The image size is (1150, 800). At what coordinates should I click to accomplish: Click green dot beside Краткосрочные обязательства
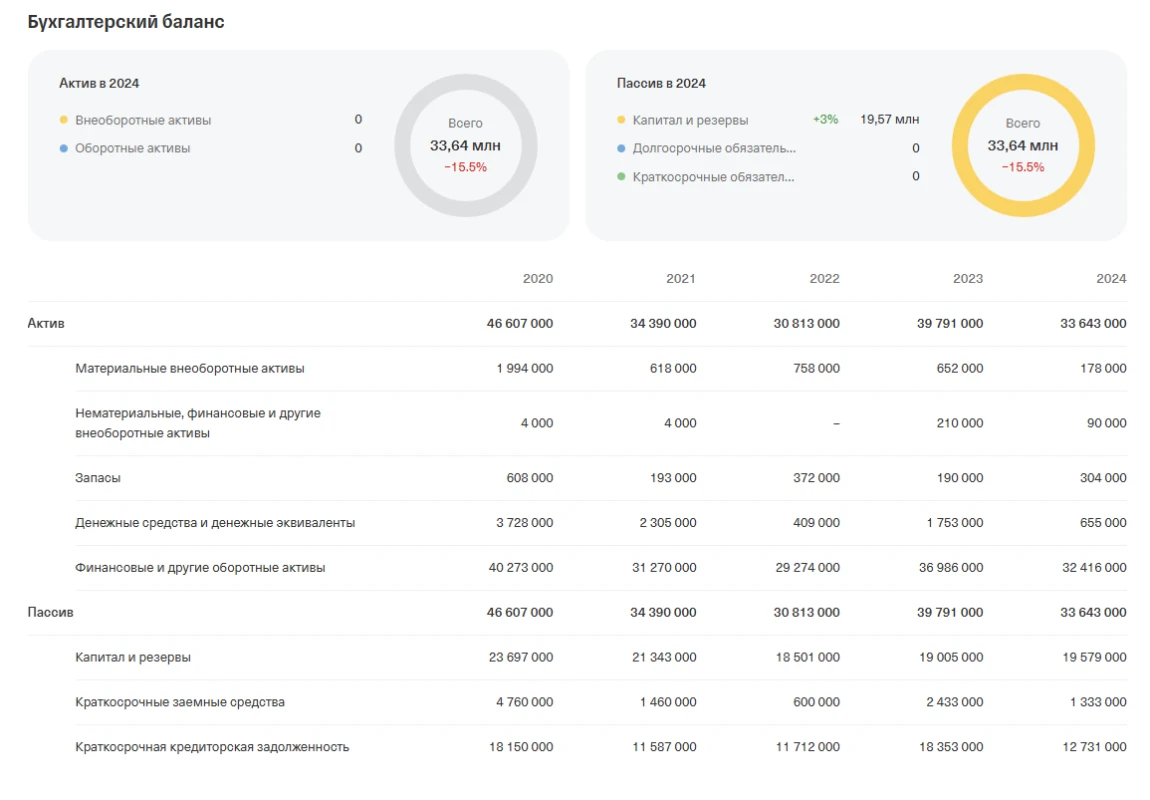point(621,178)
